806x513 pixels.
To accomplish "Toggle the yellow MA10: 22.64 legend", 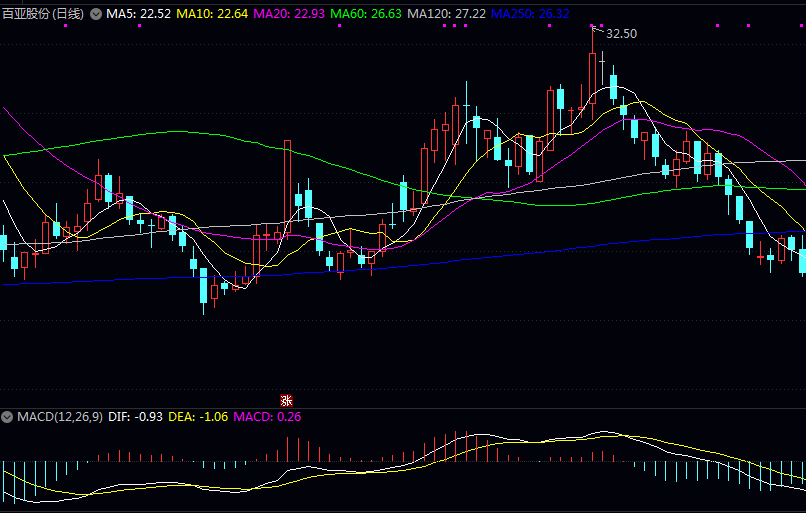I will click(x=212, y=14).
